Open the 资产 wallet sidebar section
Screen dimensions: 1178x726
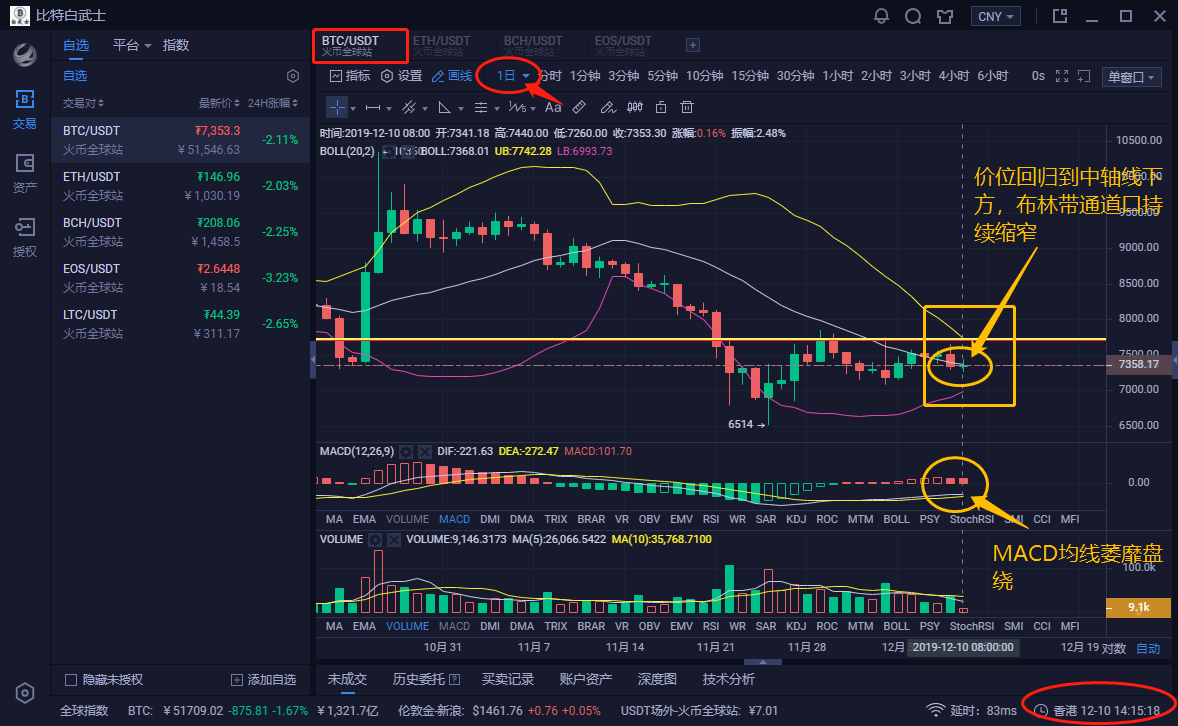[x=24, y=174]
